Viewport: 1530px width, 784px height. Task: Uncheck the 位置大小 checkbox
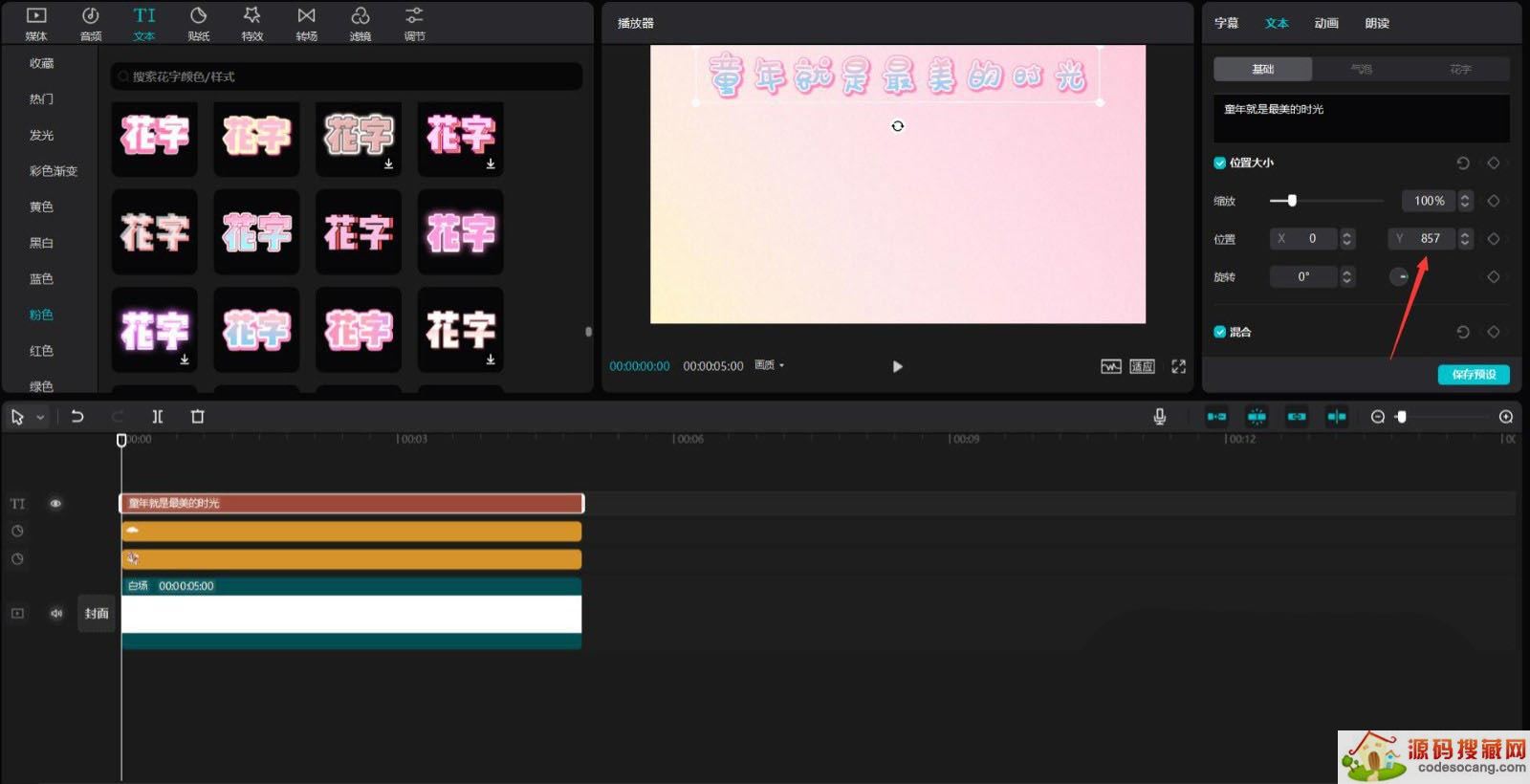1219,163
